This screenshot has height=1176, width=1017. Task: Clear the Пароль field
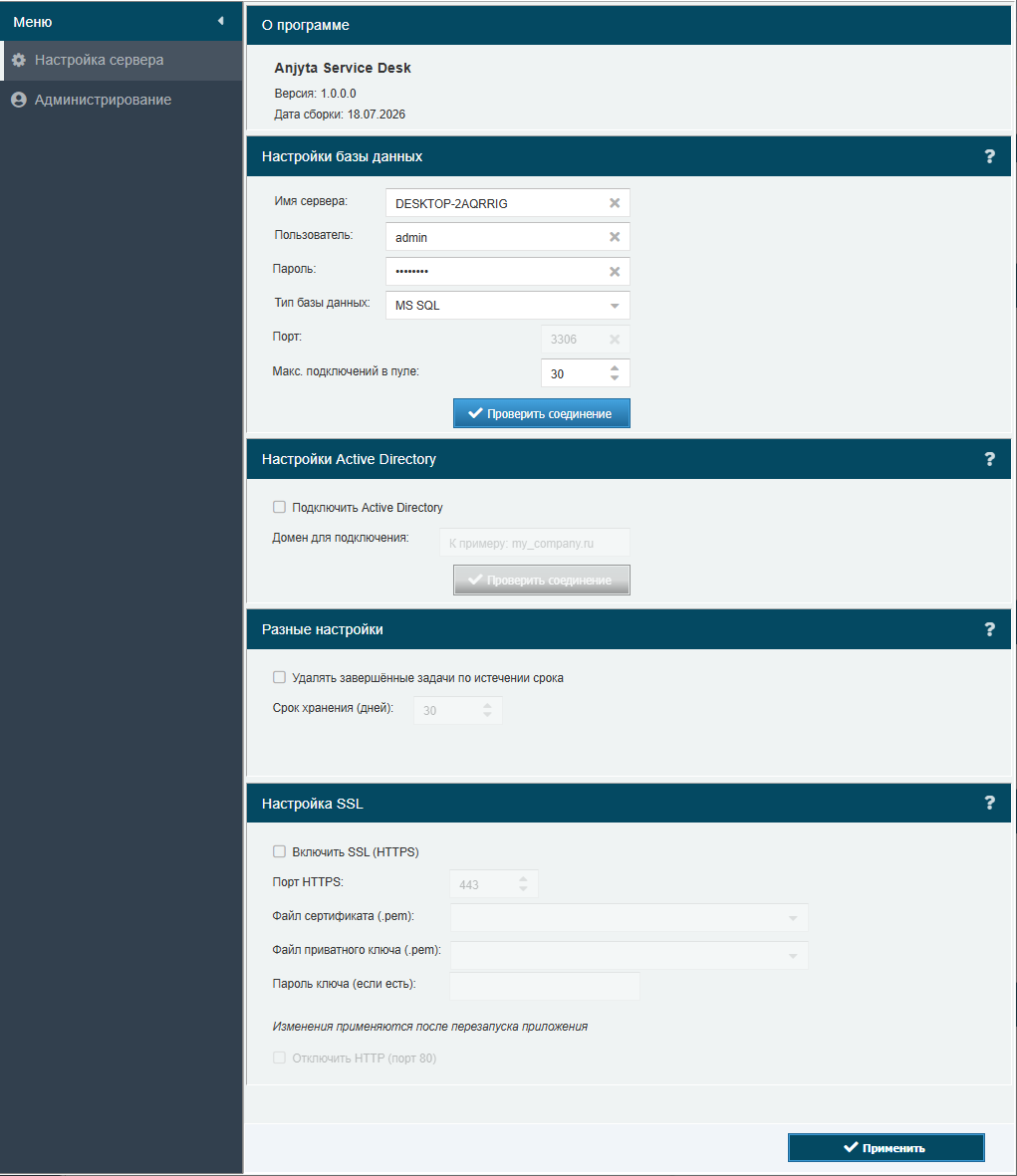[615, 272]
